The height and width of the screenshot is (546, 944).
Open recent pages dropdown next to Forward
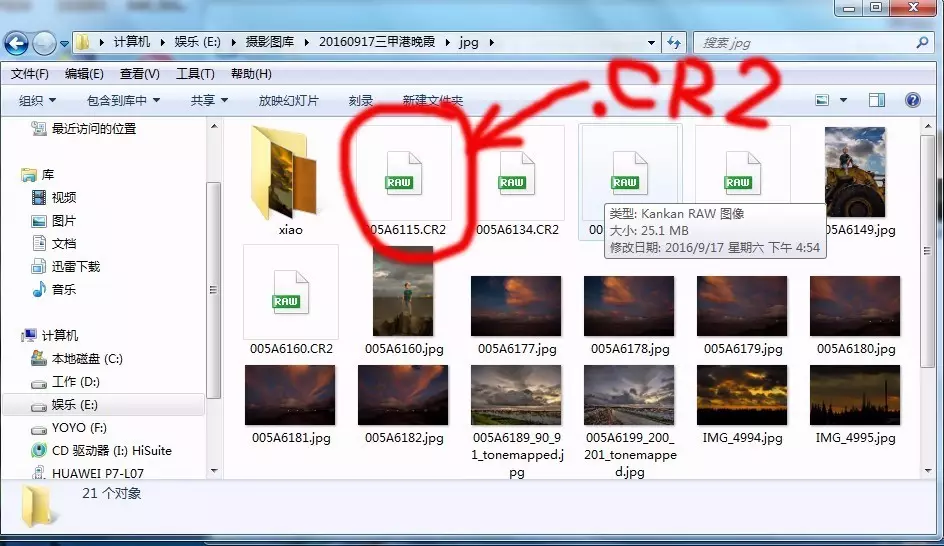tap(64, 44)
